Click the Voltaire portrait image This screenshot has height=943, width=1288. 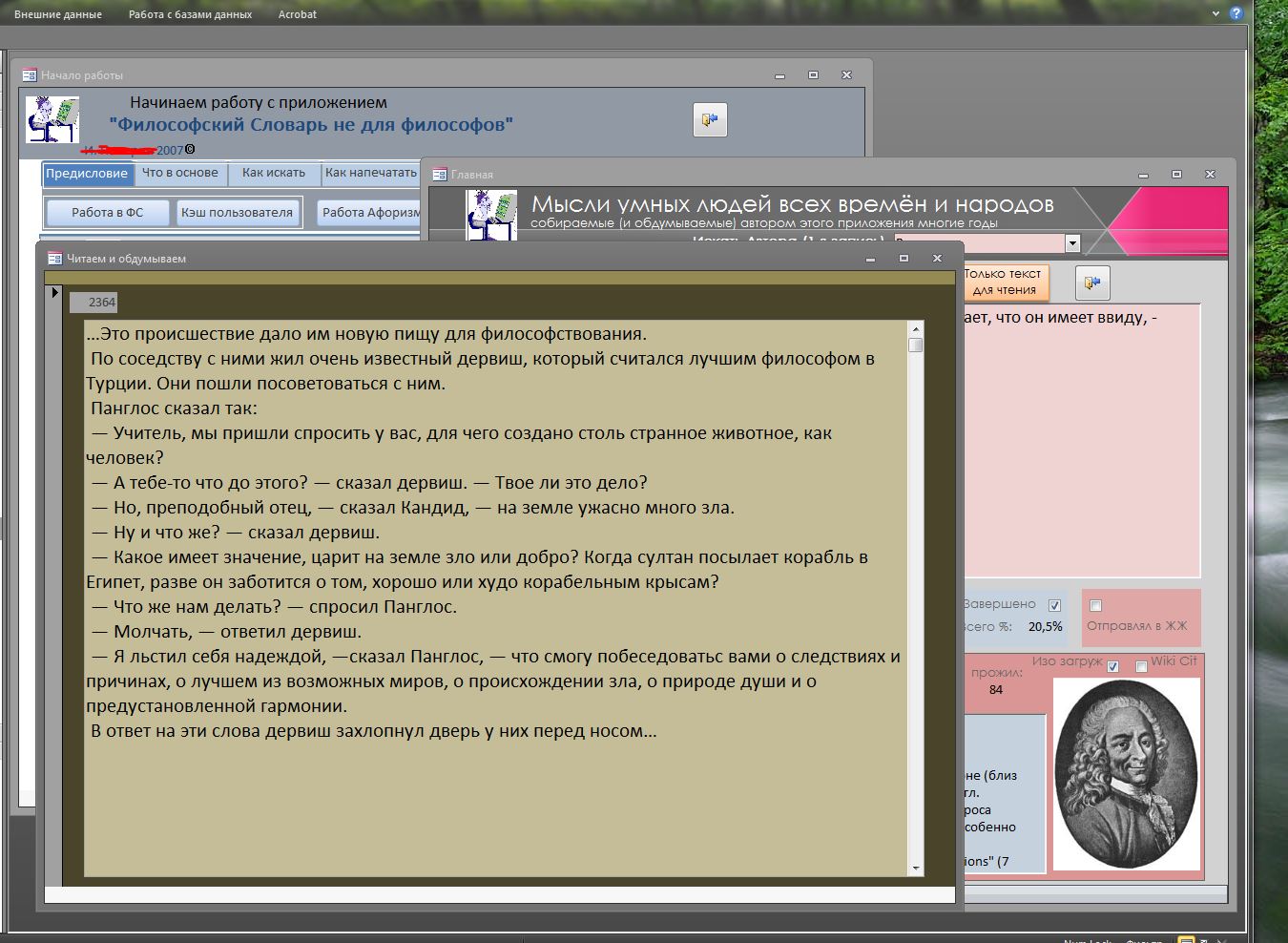pos(1126,774)
